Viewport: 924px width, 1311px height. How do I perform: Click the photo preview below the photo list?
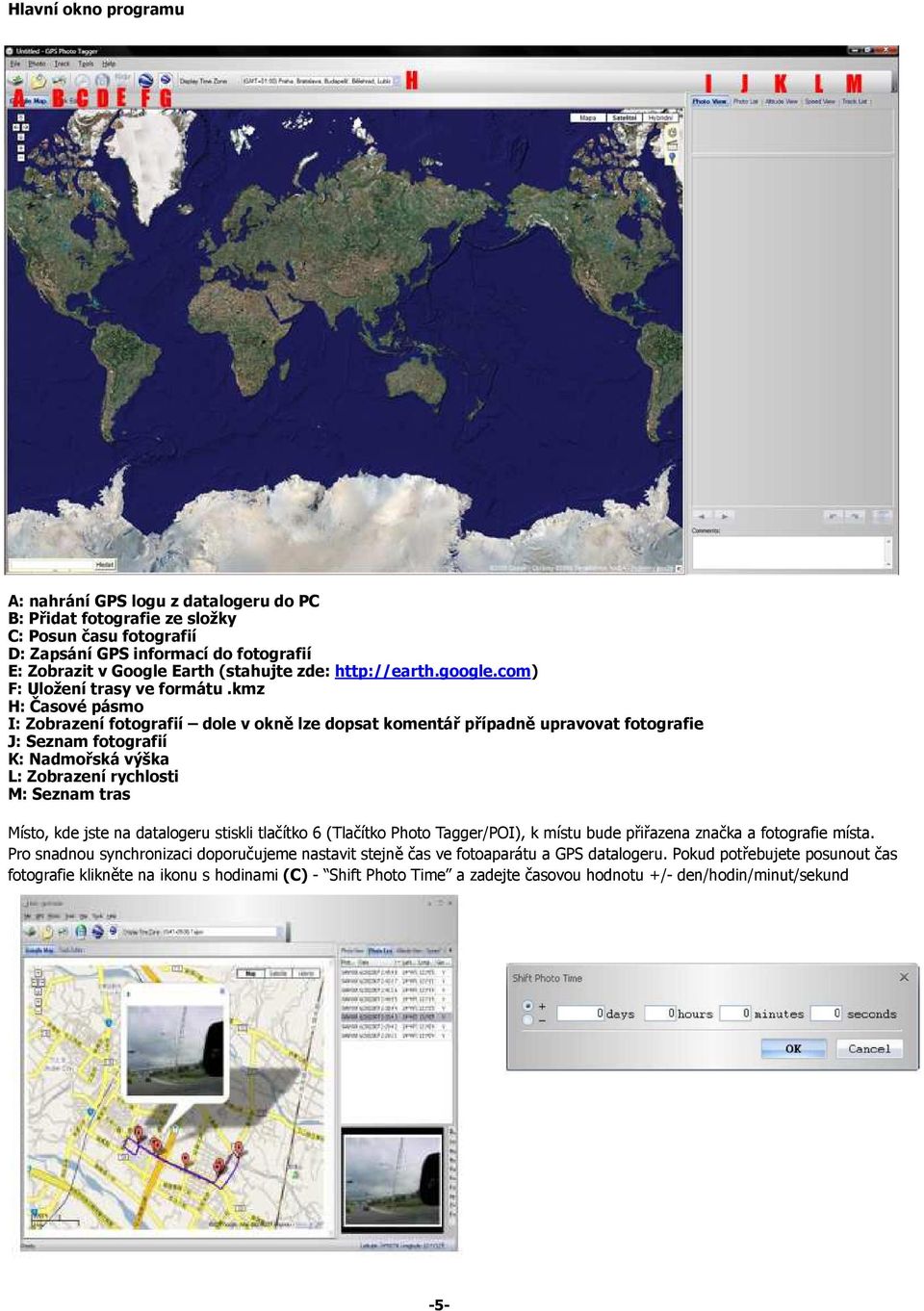pyautogui.click(x=393, y=1180)
